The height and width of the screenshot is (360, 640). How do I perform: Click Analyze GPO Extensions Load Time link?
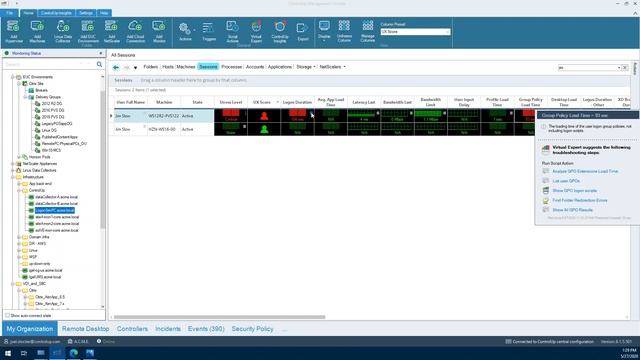[585, 171]
